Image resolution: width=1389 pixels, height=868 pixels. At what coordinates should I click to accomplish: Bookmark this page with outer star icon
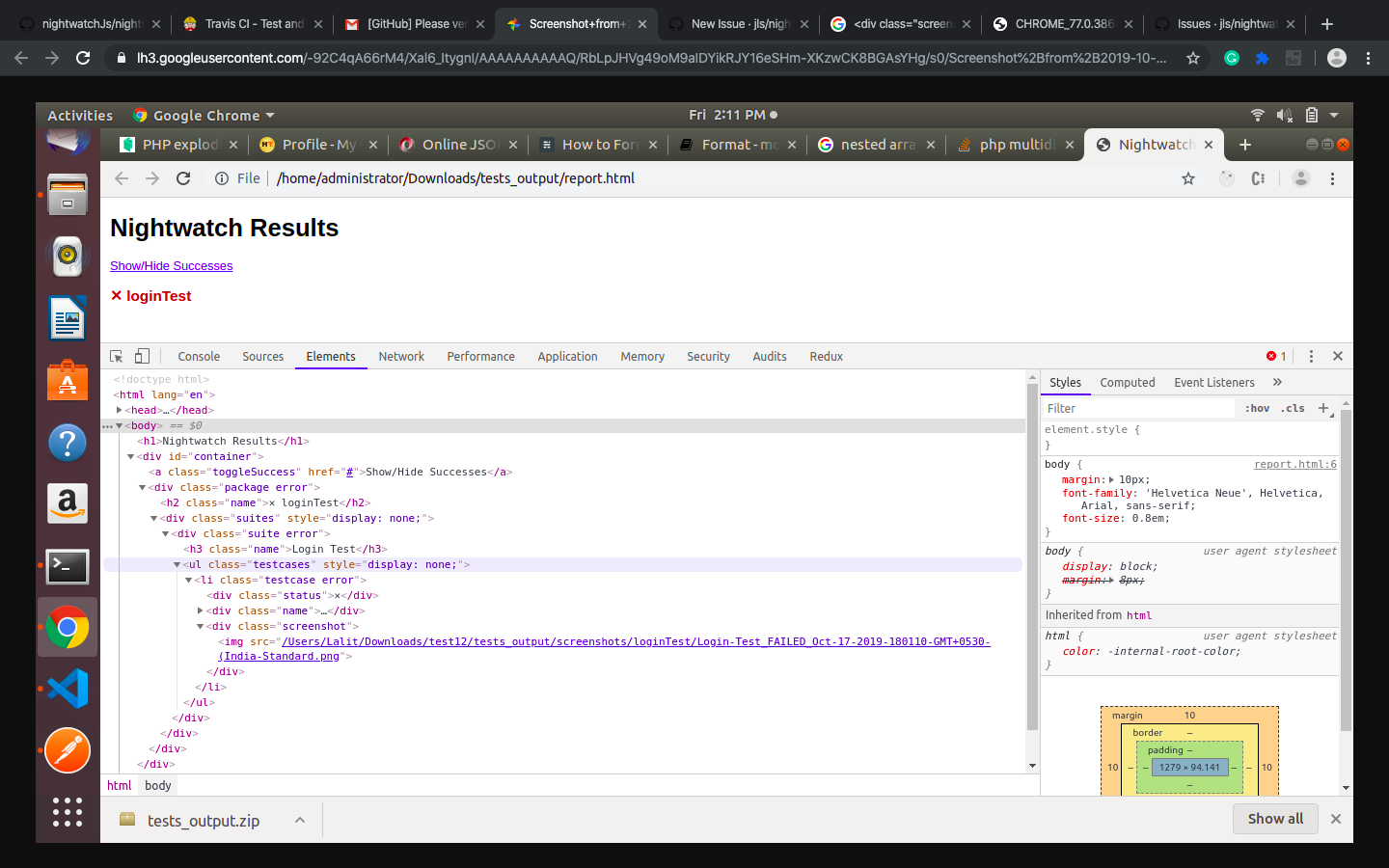(1193, 58)
